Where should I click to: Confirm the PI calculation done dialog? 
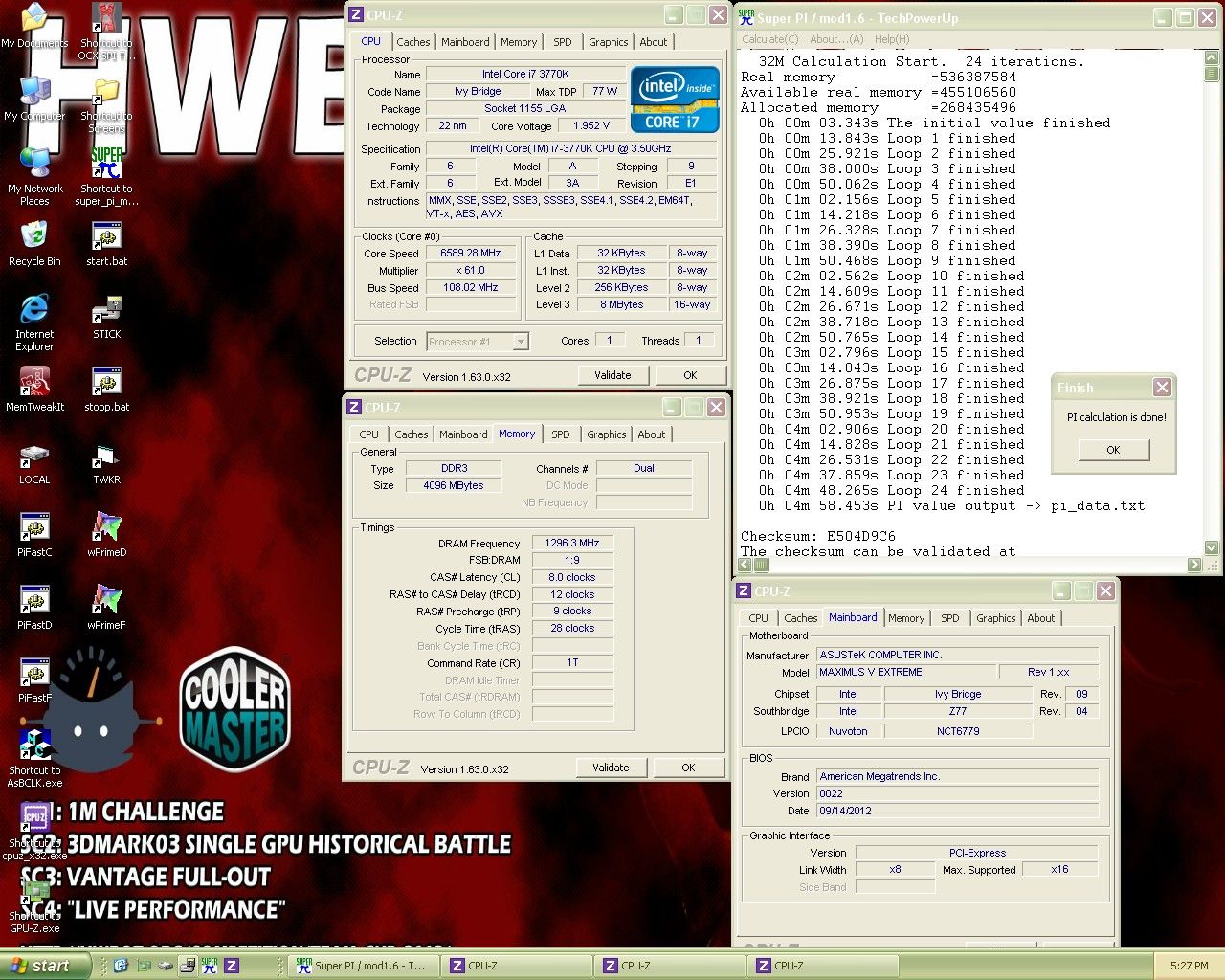(1113, 450)
